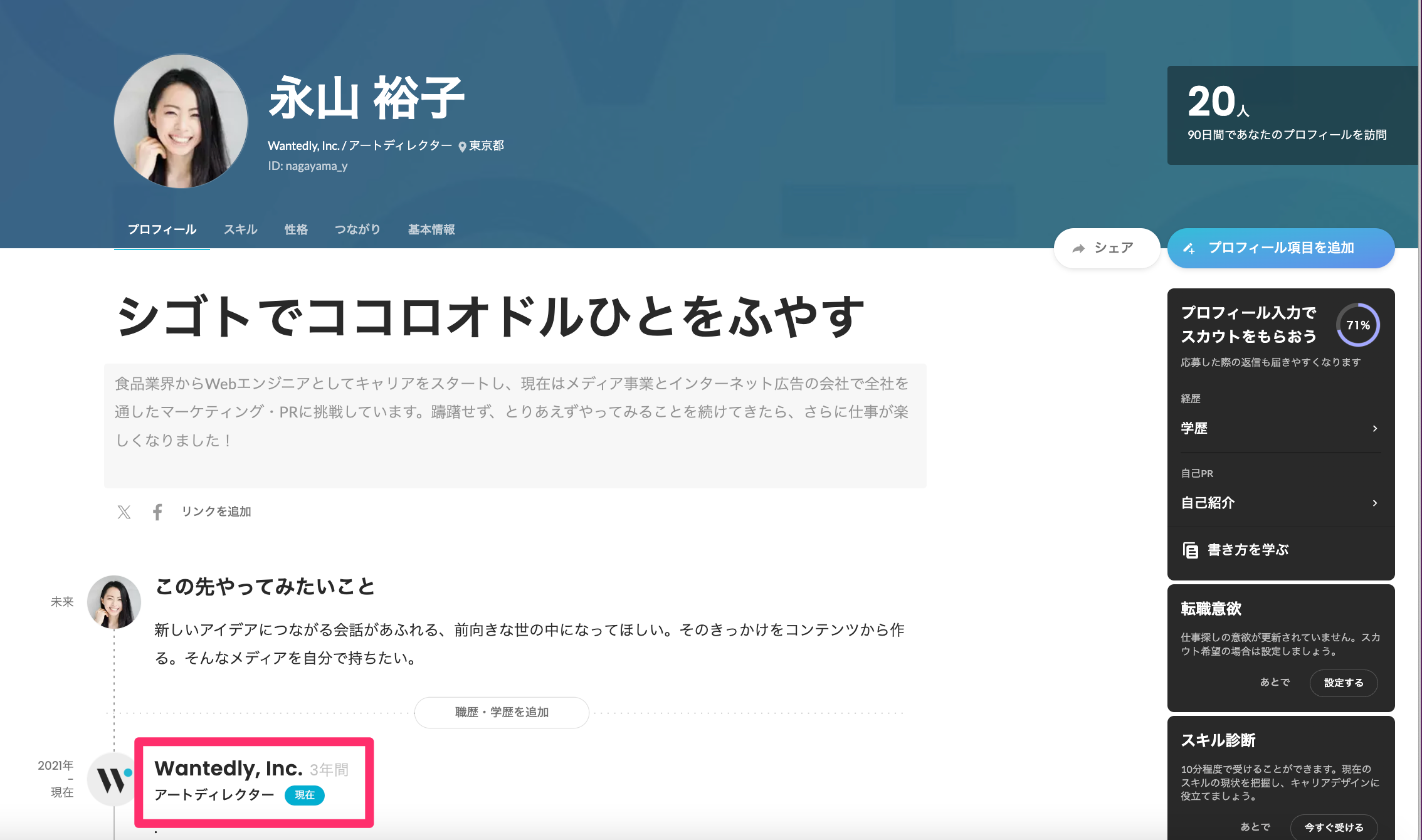Click the document icon beside 書き方を学ぶ

pyautogui.click(x=1190, y=550)
